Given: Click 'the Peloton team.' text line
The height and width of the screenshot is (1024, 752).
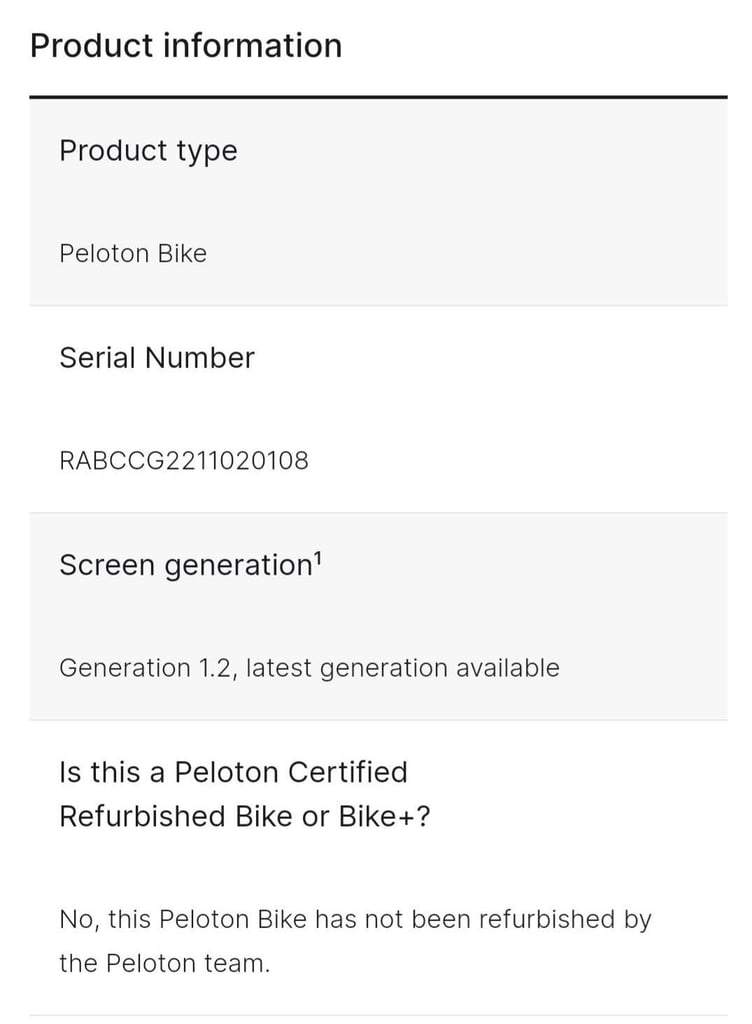Looking at the screenshot, I should [164, 963].
